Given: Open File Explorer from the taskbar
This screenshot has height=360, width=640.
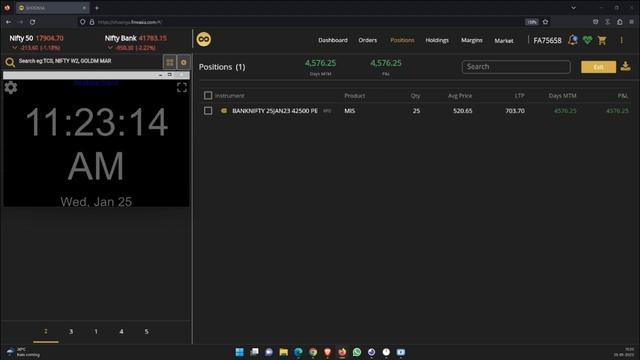Looking at the screenshot, I should click(284, 352).
